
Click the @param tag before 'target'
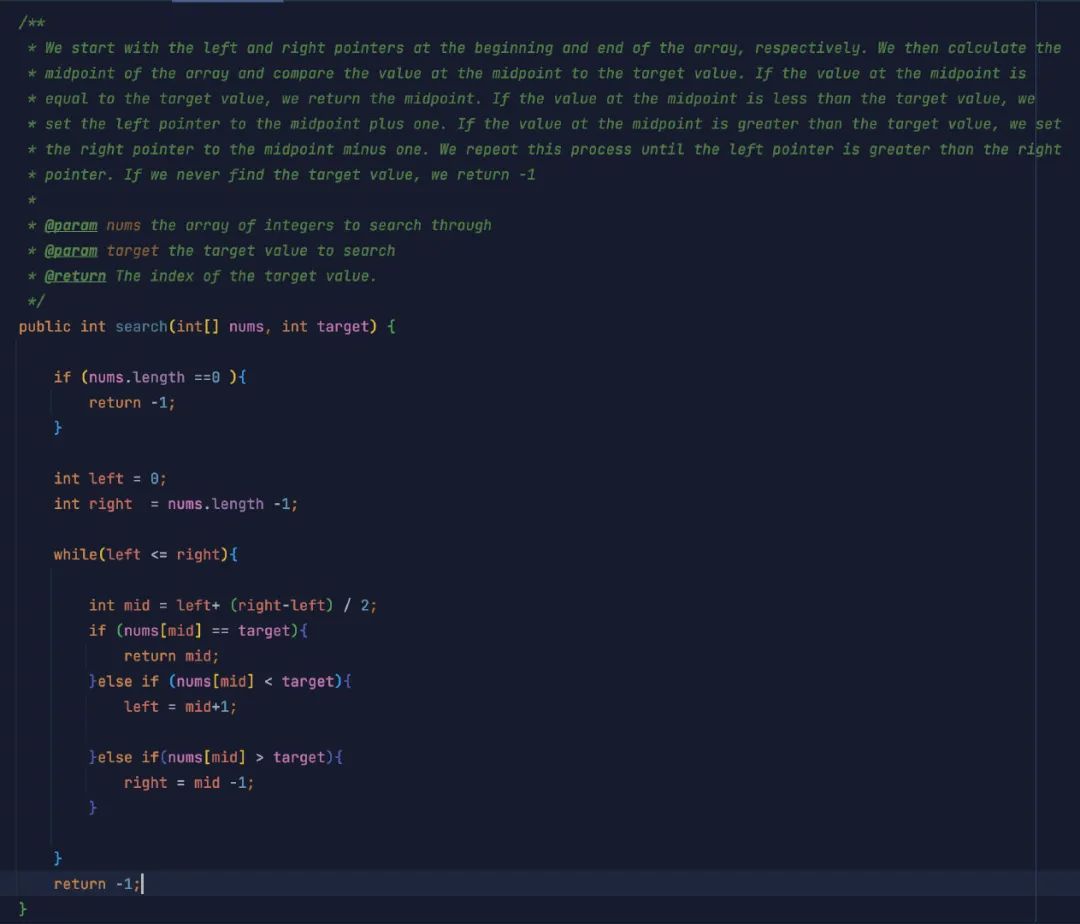pyautogui.click(x=71, y=251)
